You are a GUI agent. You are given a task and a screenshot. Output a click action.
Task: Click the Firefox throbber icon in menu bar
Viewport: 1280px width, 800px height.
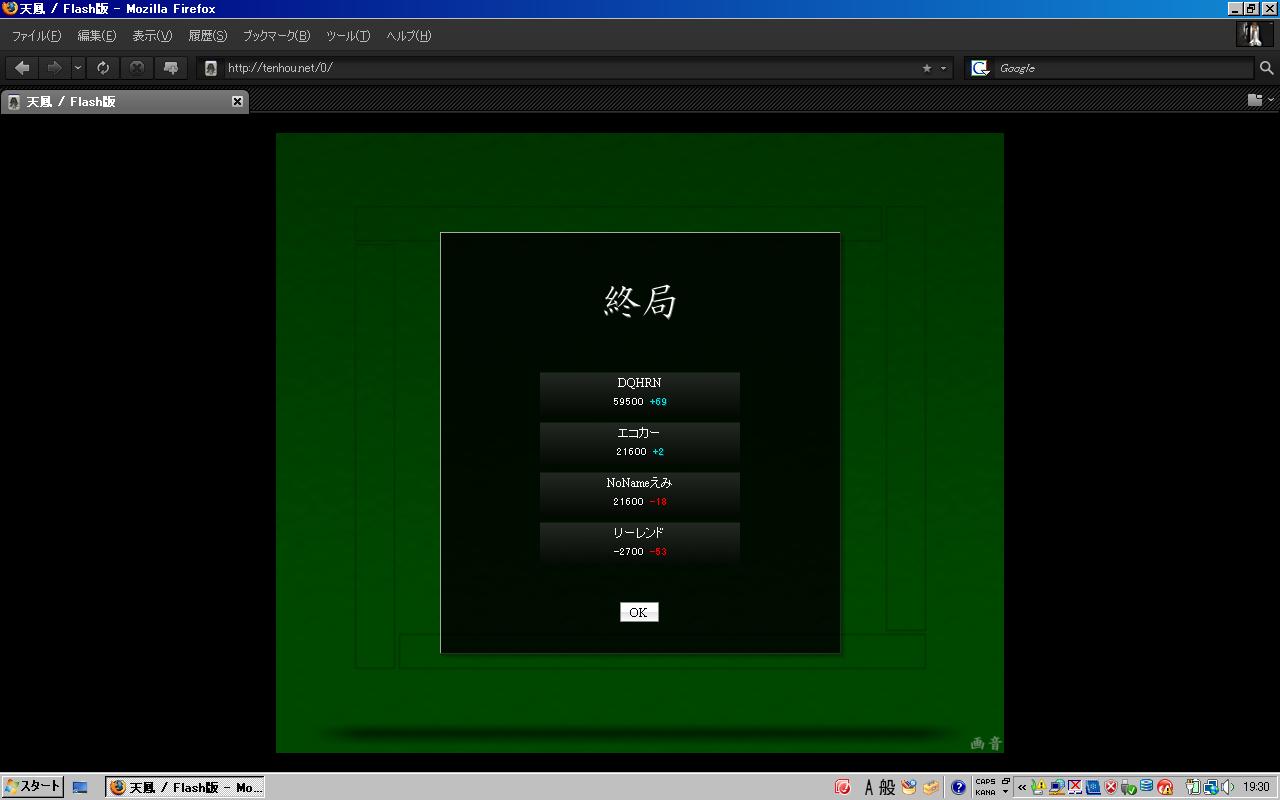pos(1254,34)
